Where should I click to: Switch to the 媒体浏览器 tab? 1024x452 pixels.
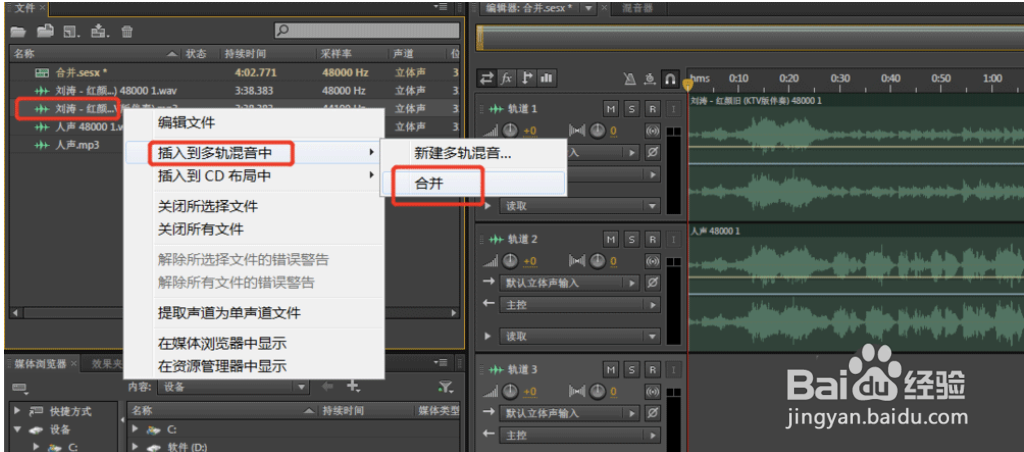(x=40, y=364)
